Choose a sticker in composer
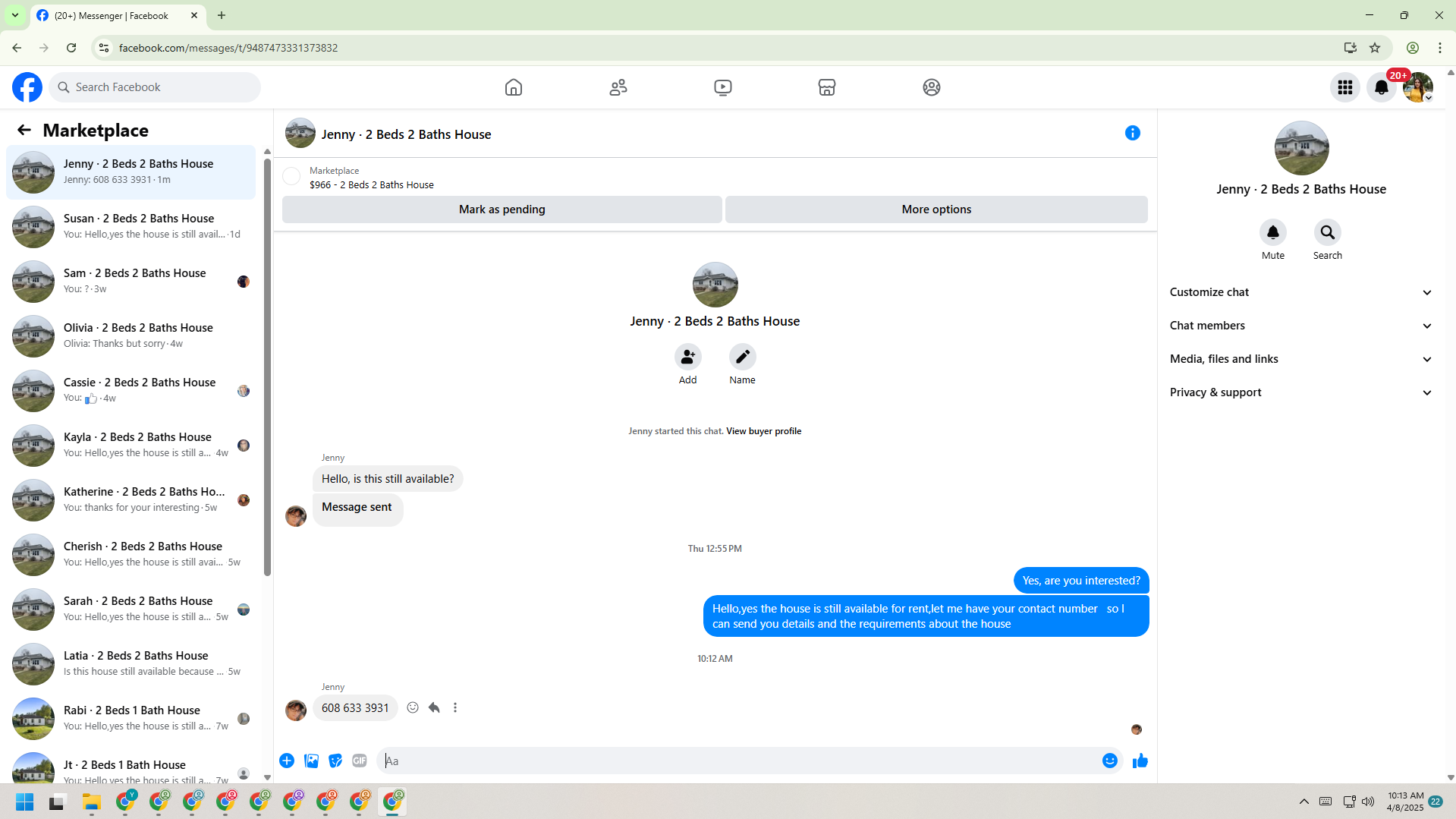This screenshot has height=819, width=1456. click(x=335, y=761)
